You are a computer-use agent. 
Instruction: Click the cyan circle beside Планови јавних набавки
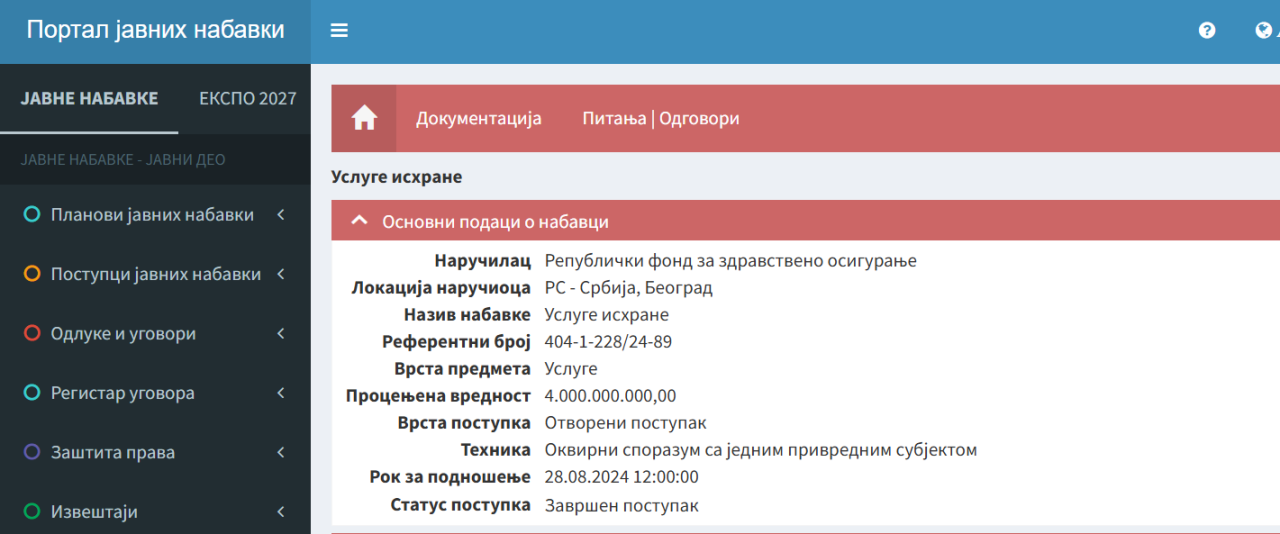click(31, 215)
